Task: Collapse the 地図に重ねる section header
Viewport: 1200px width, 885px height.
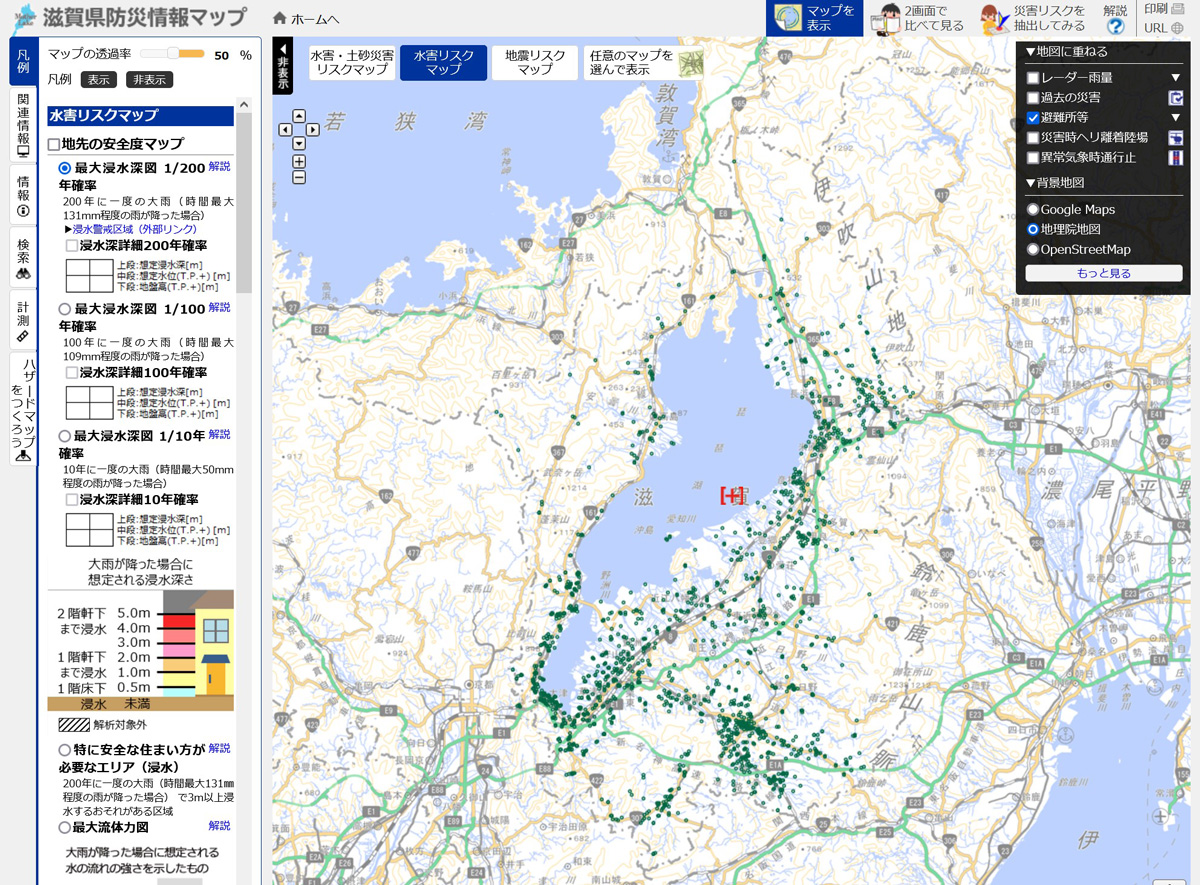Action: tap(1066, 51)
